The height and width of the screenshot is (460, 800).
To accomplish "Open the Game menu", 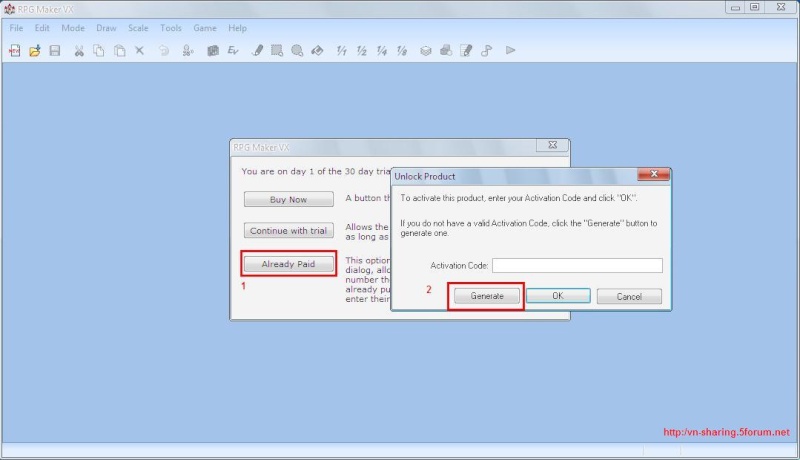I will [x=205, y=28].
